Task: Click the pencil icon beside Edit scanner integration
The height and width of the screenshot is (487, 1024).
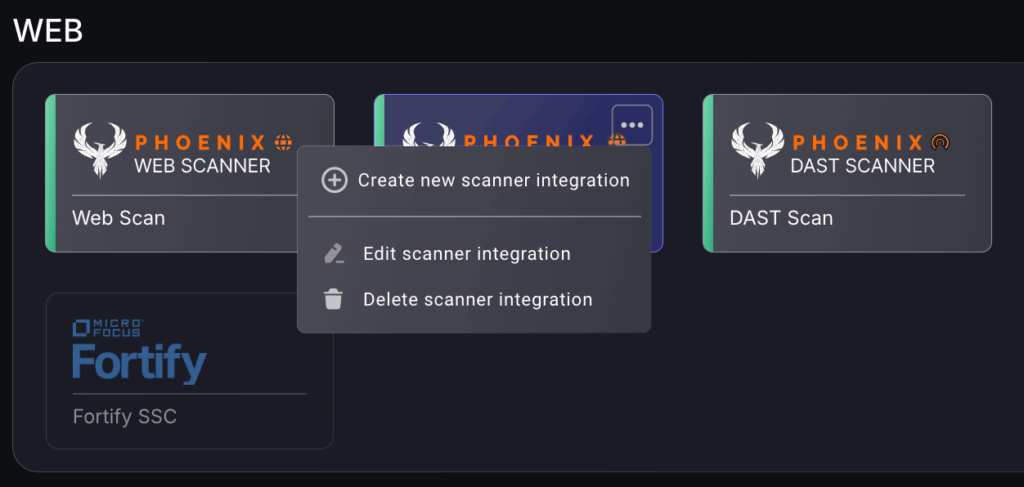Action: [x=334, y=254]
